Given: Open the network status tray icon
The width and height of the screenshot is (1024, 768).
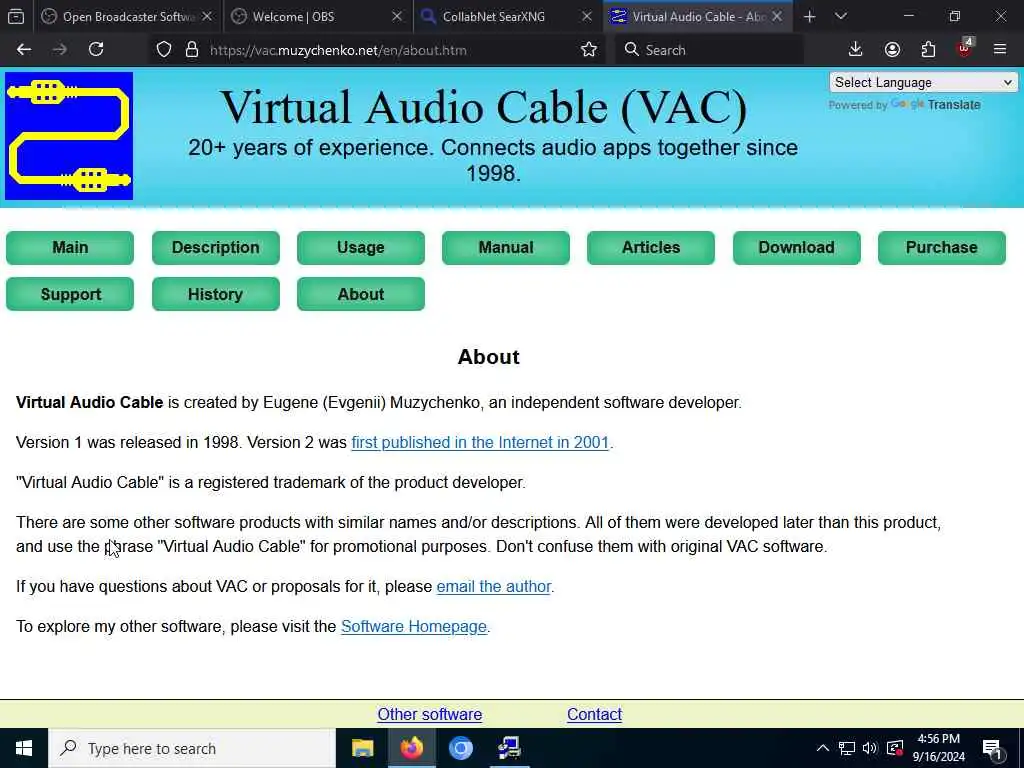Looking at the screenshot, I should coord(846,748).
